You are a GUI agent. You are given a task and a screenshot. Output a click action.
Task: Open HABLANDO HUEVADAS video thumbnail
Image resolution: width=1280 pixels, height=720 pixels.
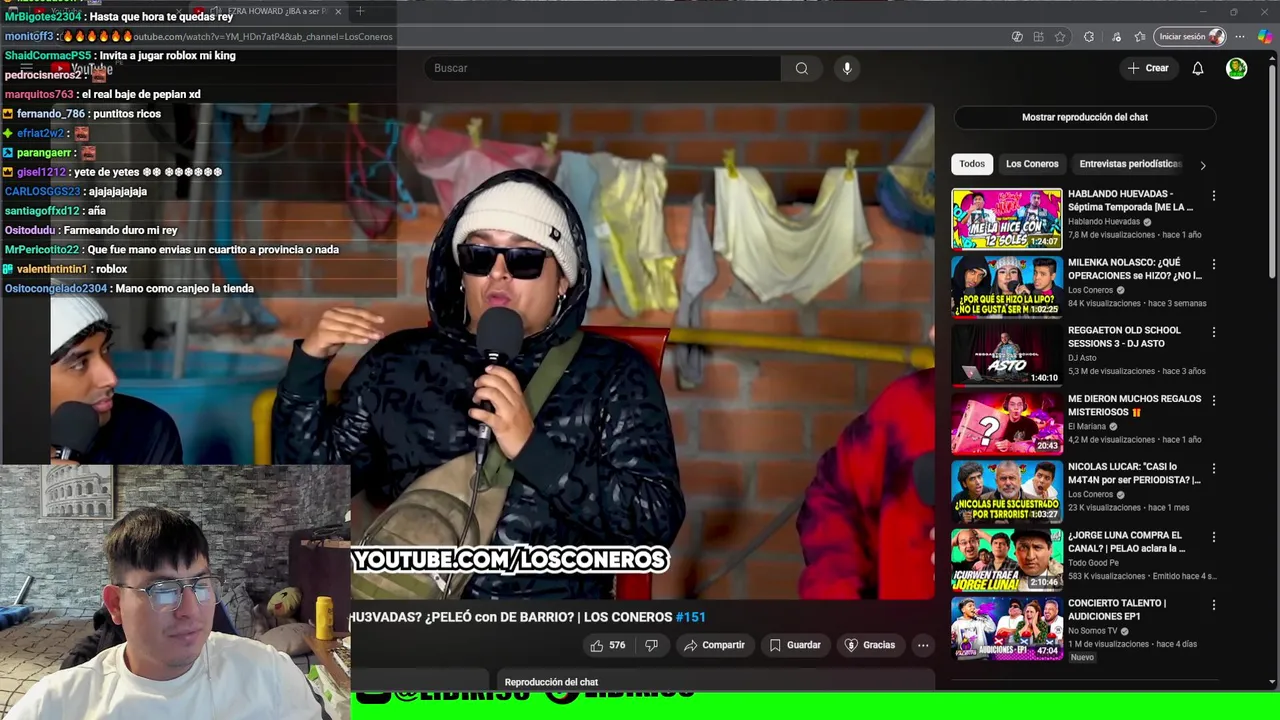point(1007,218)
